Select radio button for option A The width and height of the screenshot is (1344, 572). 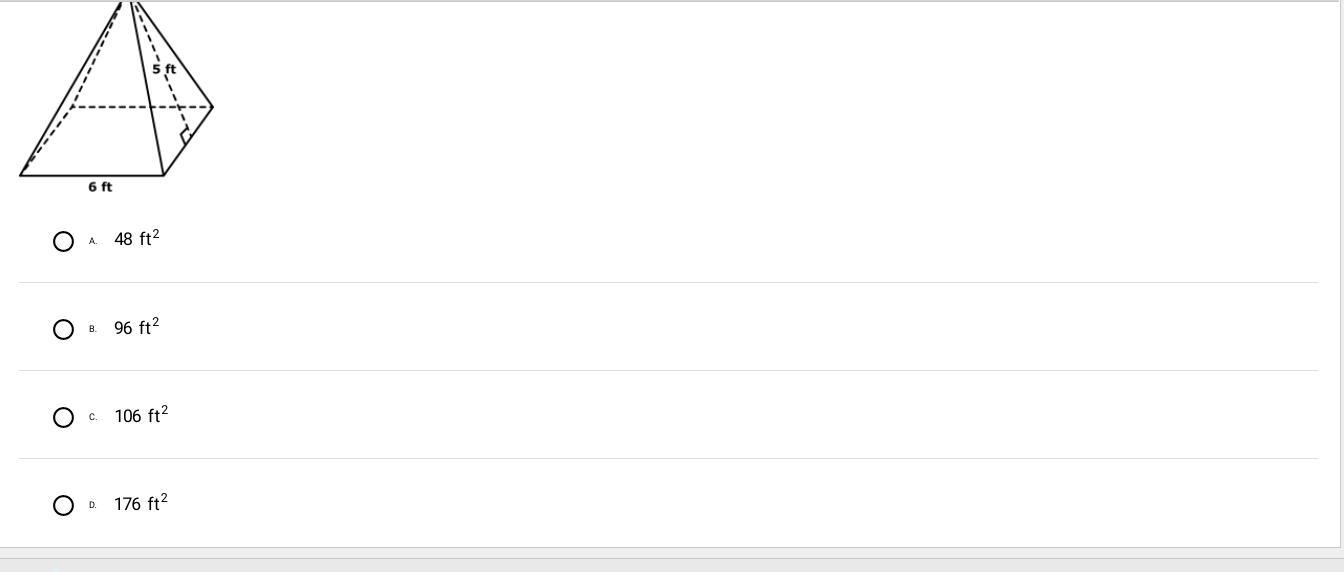[x=63, y=241]
